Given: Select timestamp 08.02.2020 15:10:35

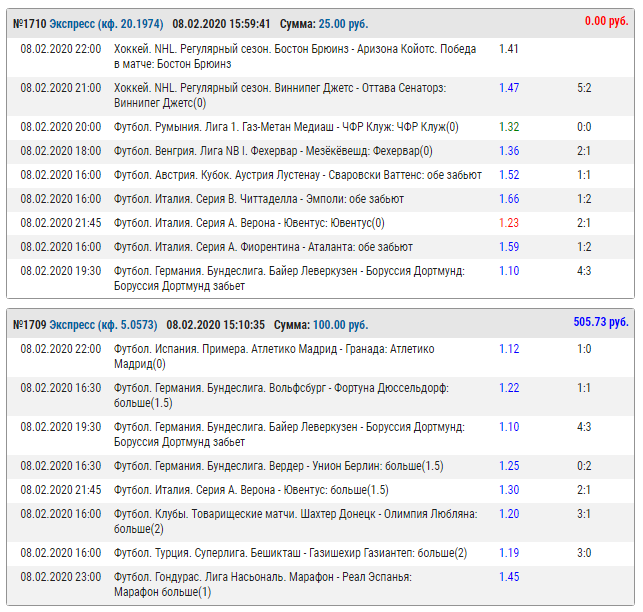Looking at the screenshot, I should [x=215, y=325].
